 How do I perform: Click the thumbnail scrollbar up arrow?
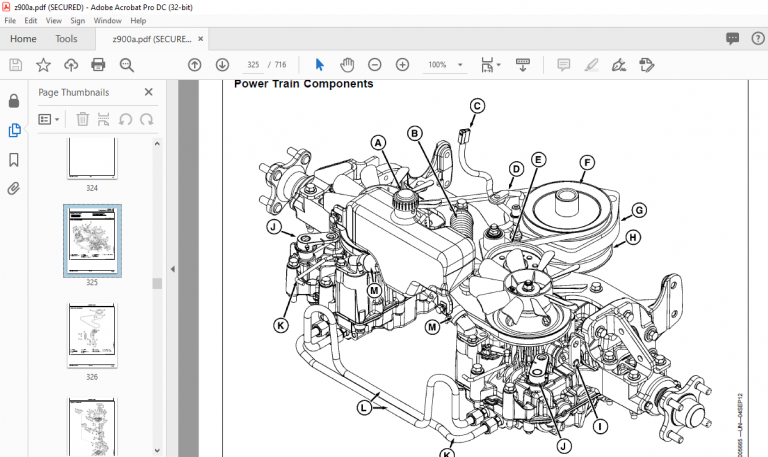coord(157,144)
